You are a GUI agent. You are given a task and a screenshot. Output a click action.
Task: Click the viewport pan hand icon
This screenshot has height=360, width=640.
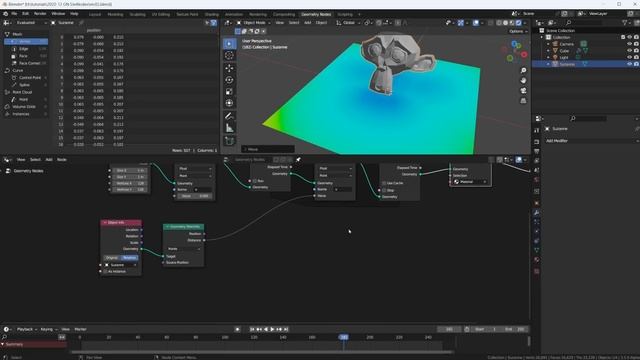pos(523,80)
